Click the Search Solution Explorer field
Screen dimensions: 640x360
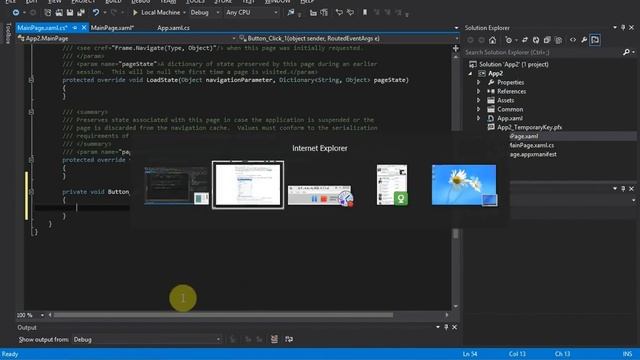tap(543, 52)
